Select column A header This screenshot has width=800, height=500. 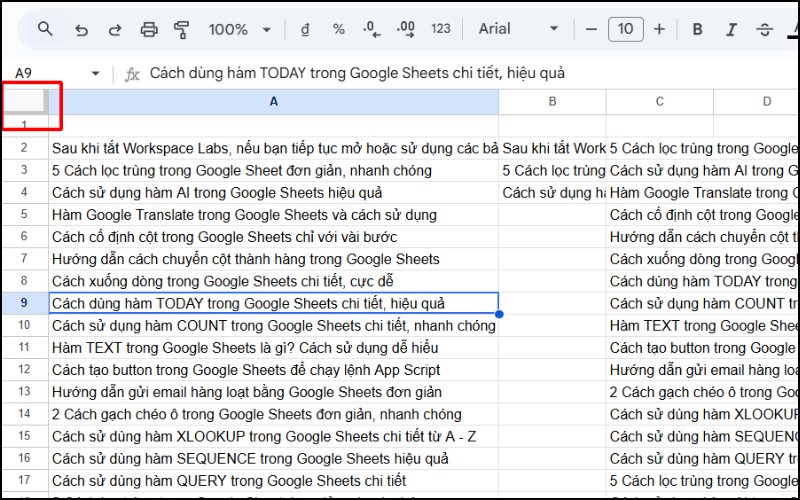[273, 101]
